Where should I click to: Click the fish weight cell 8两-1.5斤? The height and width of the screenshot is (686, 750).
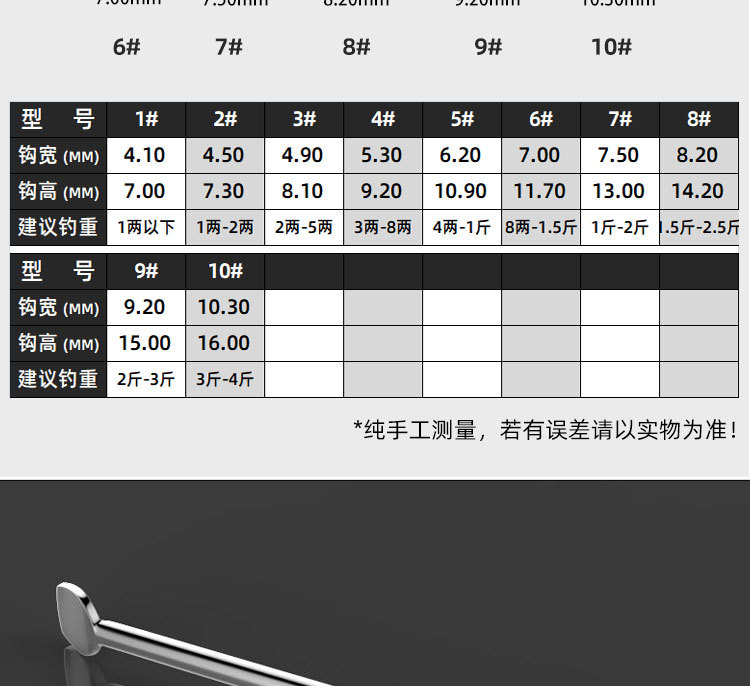[540, 227]
